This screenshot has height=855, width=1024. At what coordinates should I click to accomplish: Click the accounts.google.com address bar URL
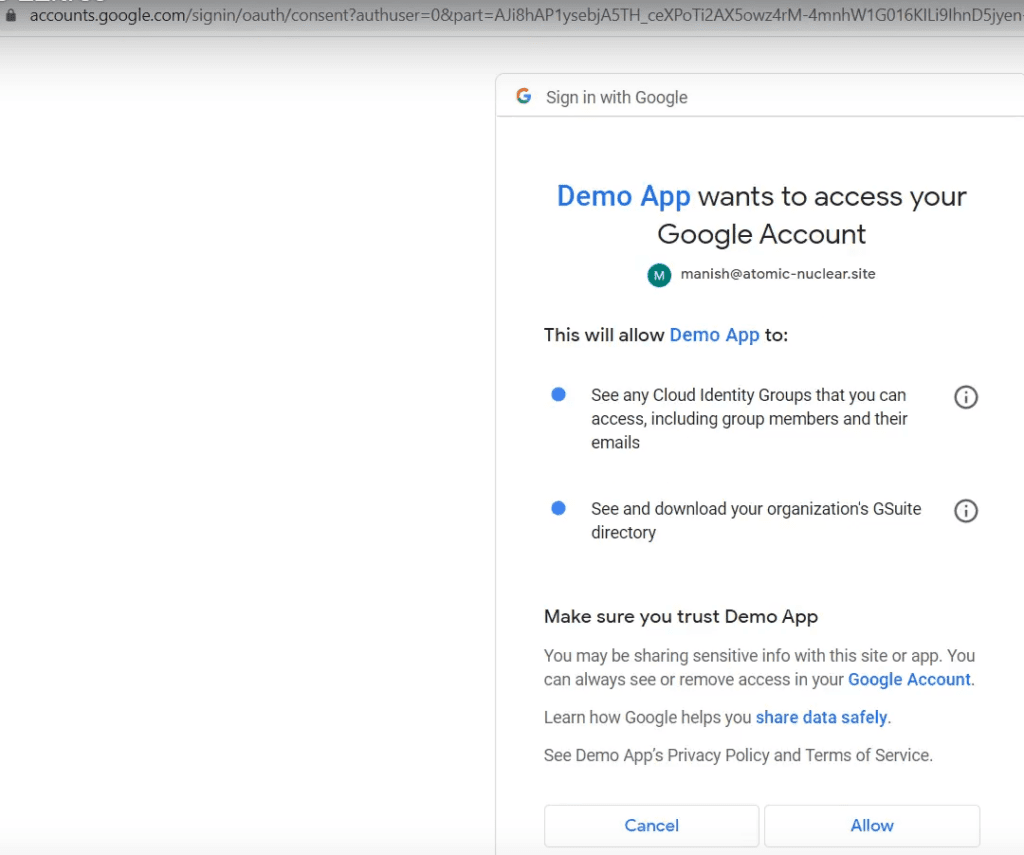pyautogui.click(x=526, y=15)
